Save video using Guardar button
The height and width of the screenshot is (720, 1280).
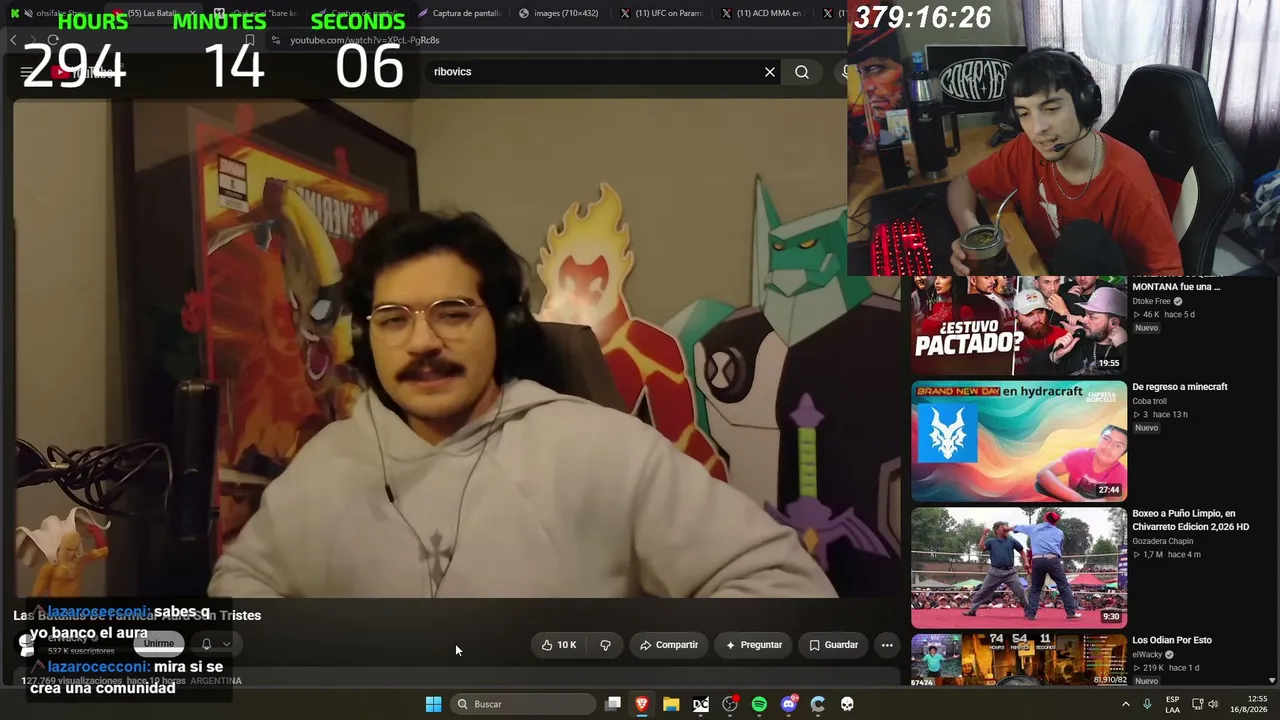click(x=833, y=645)
